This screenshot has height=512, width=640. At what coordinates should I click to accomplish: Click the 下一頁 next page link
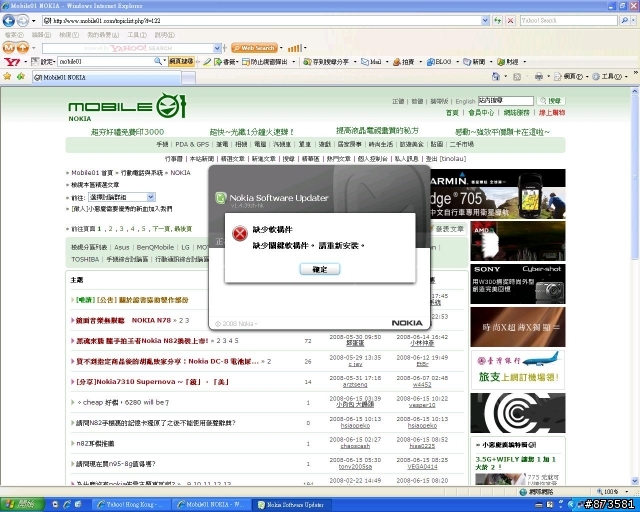160,229
